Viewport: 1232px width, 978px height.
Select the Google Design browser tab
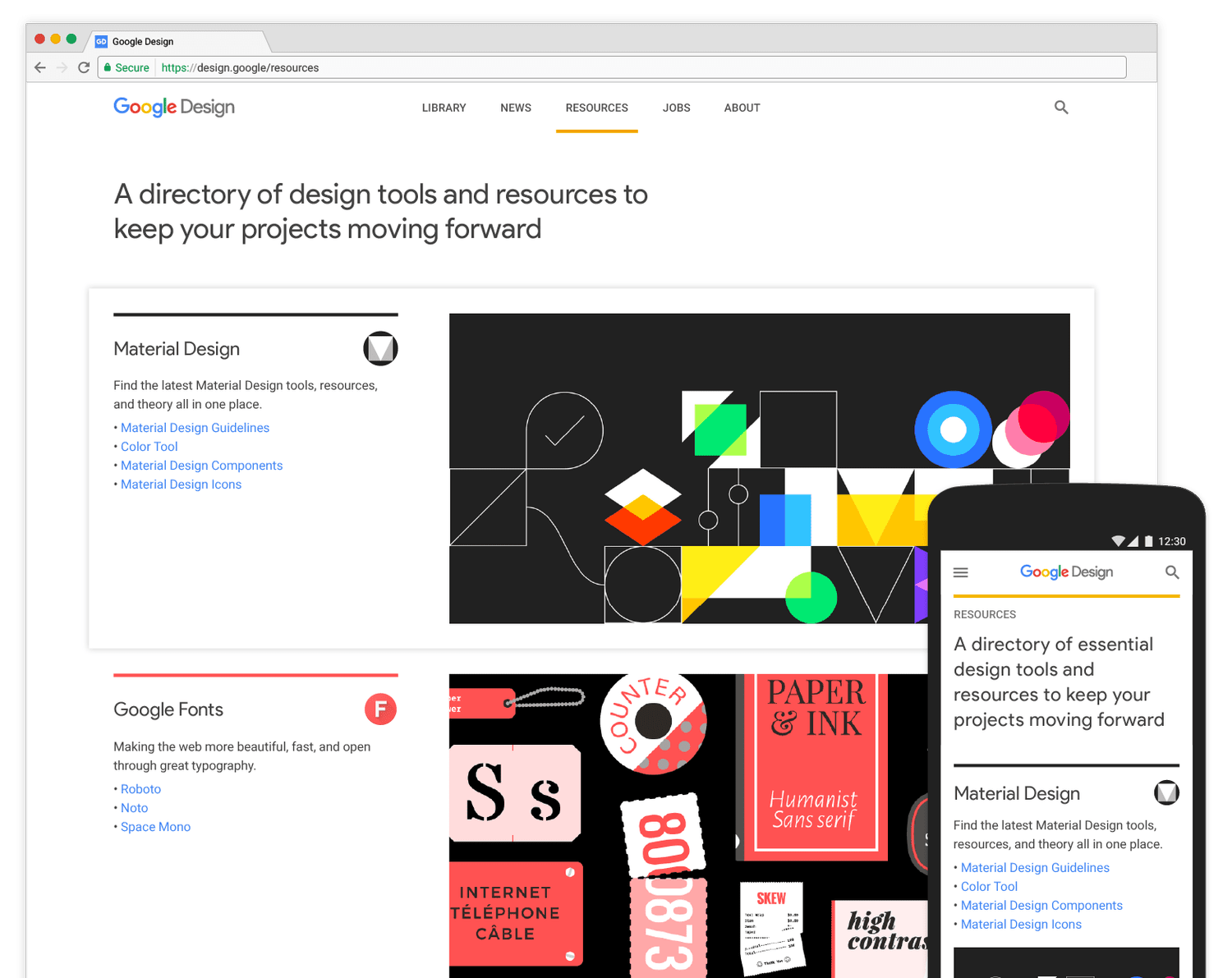pyautogui.click(x=177, y=41)
